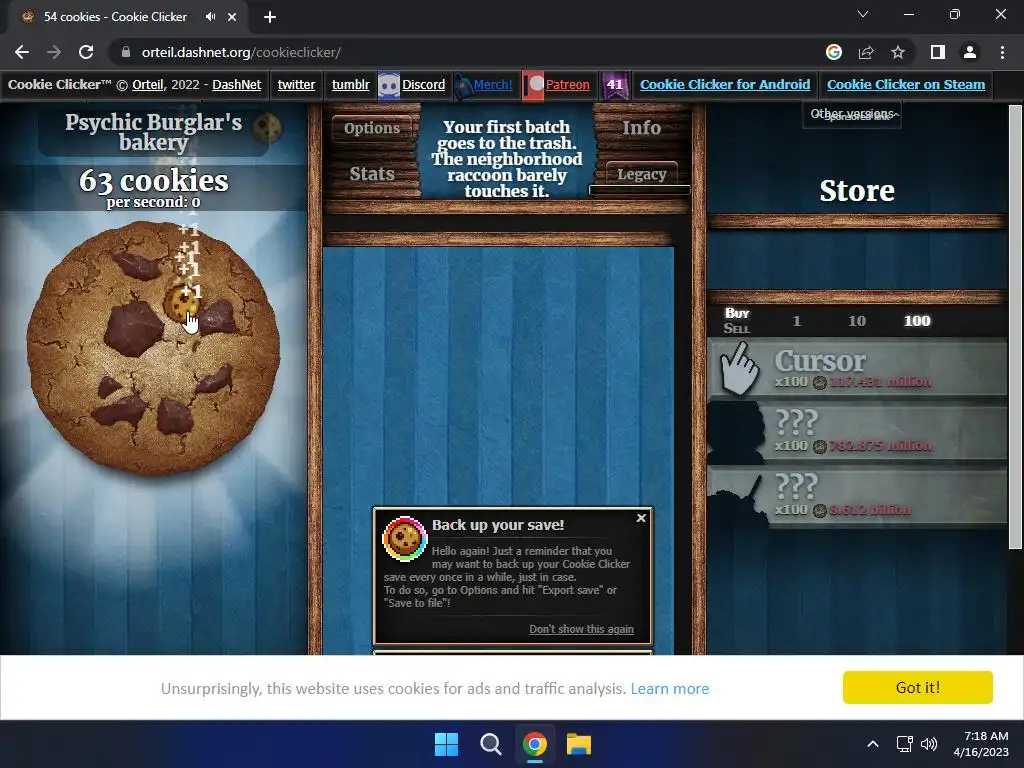Go forward in browser history
The width and height of the screenshot is (1024, 768).
(54, 52)
